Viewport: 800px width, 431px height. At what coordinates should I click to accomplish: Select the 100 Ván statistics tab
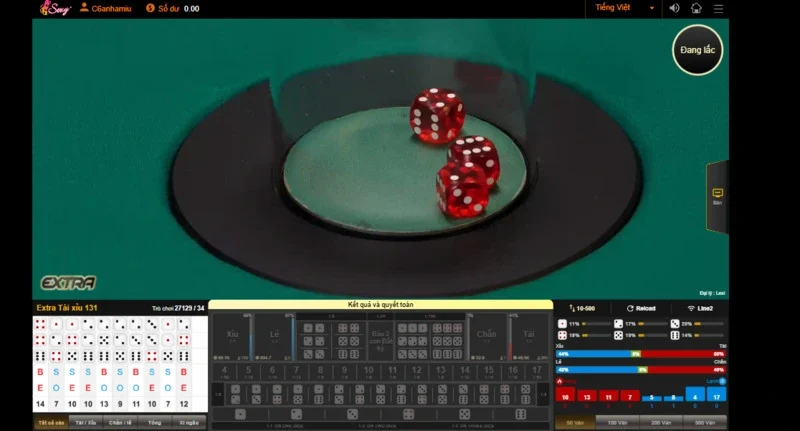618,423
